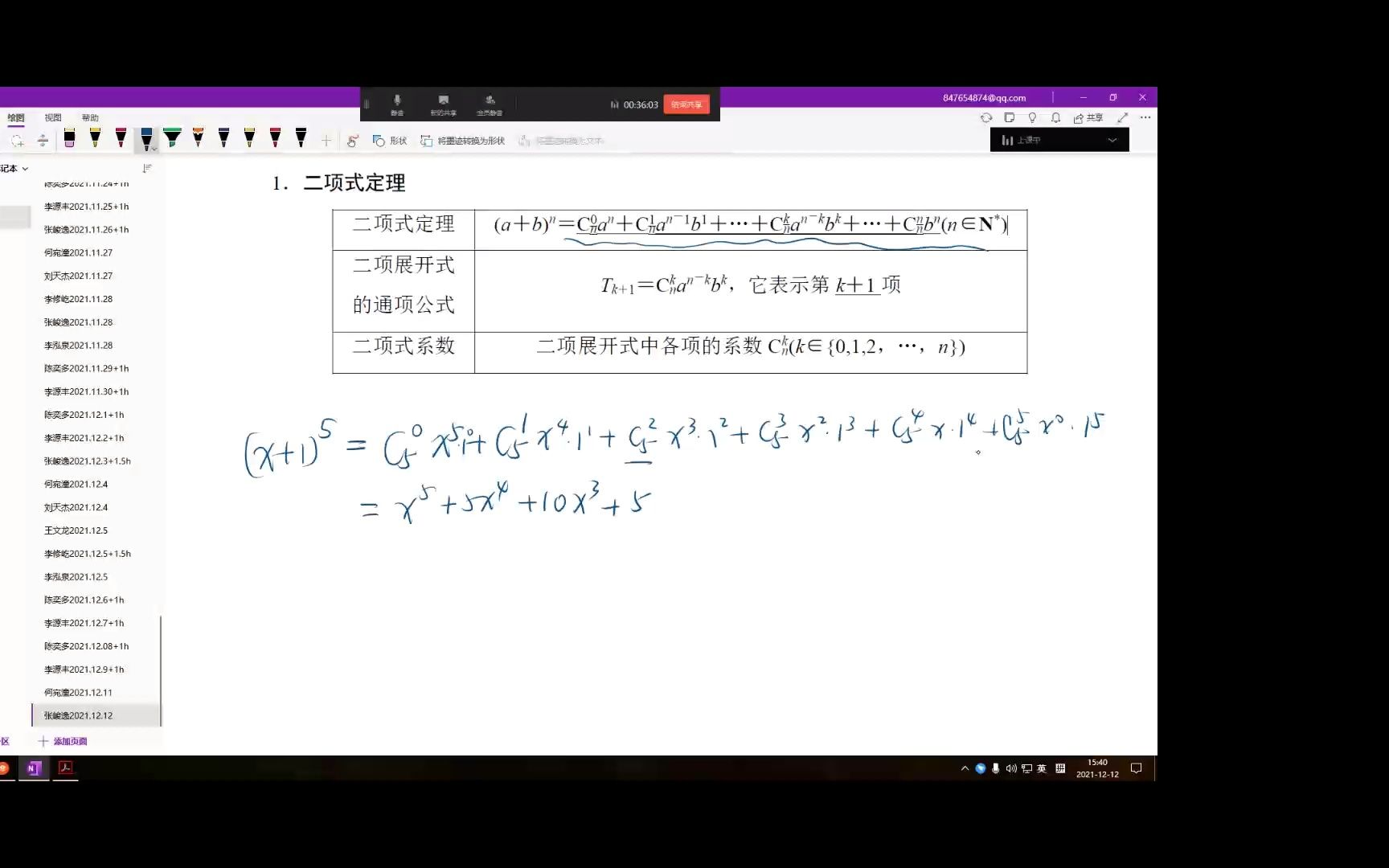Open the 形状 shapes tool
1389x868 pixels.
coord(391,140)
